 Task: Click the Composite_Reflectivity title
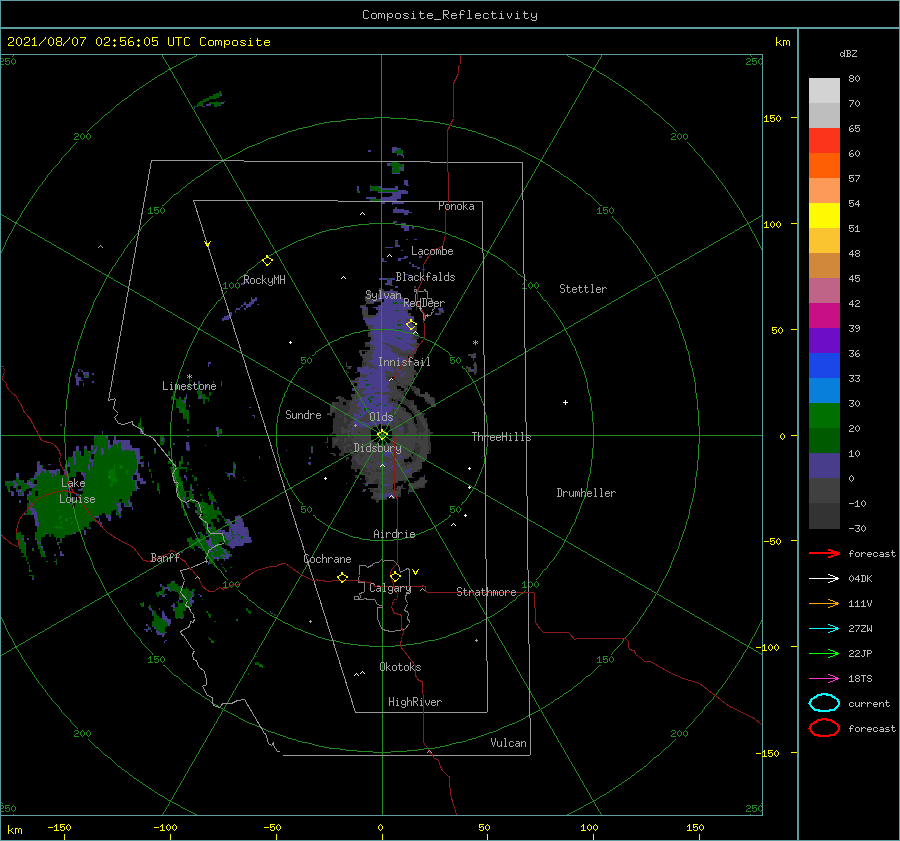pos(449,15)
